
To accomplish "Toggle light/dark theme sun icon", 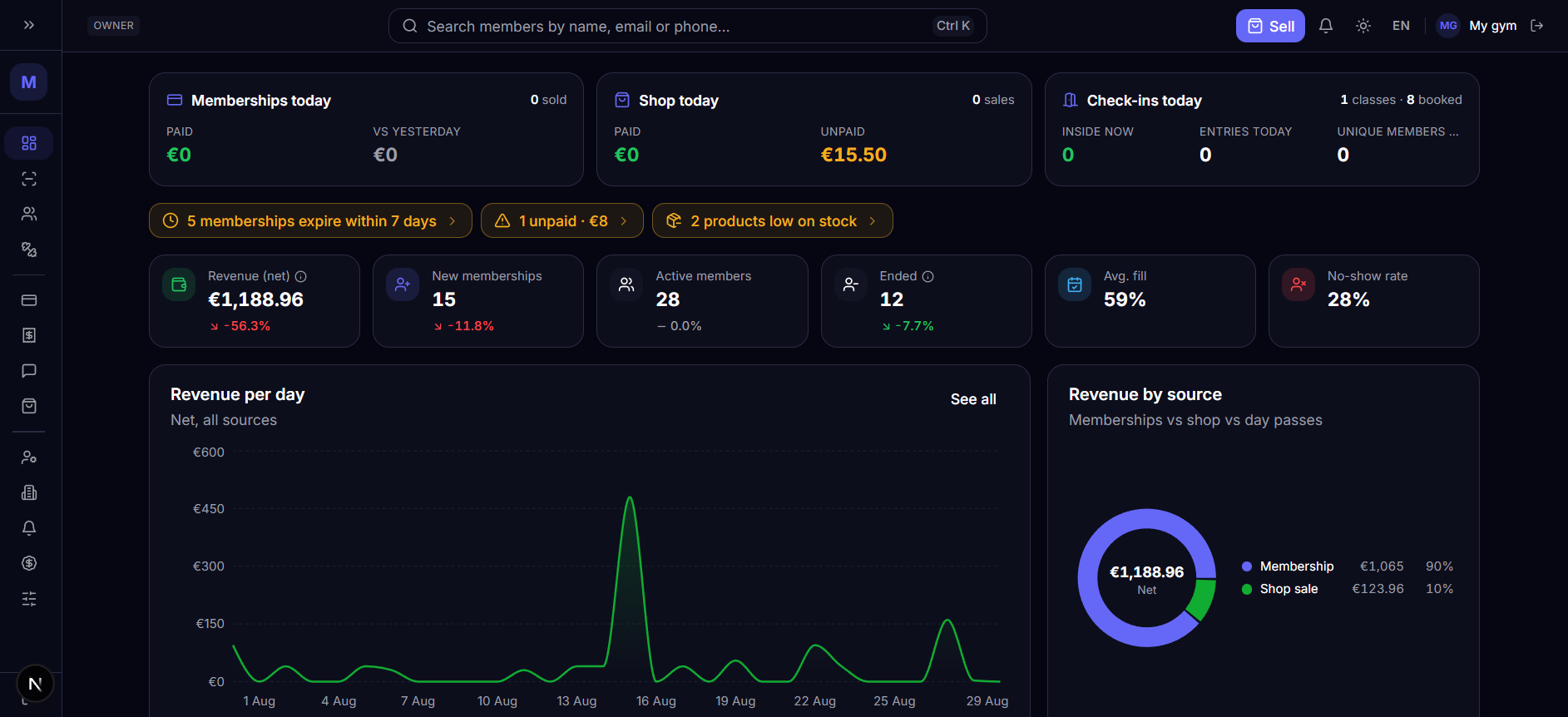I will coord(1363,26).
